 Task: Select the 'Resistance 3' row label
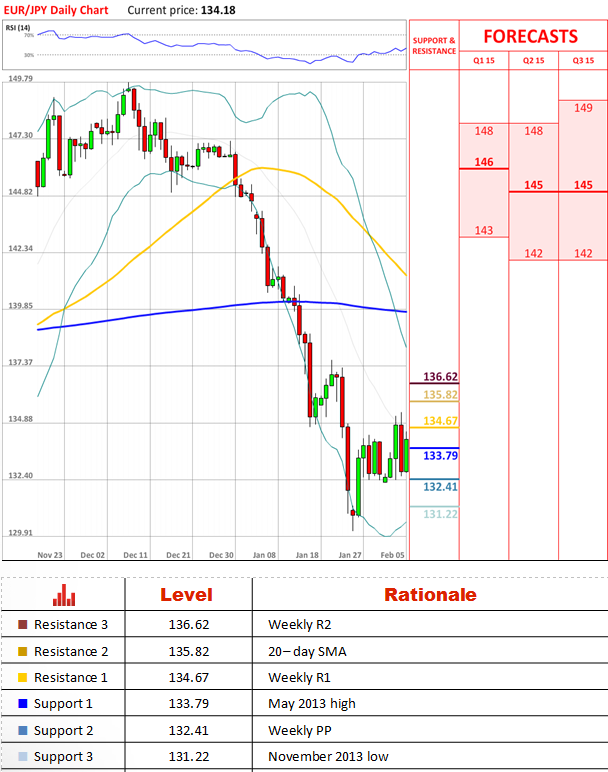pyautogui.click(x=71, y=624)
